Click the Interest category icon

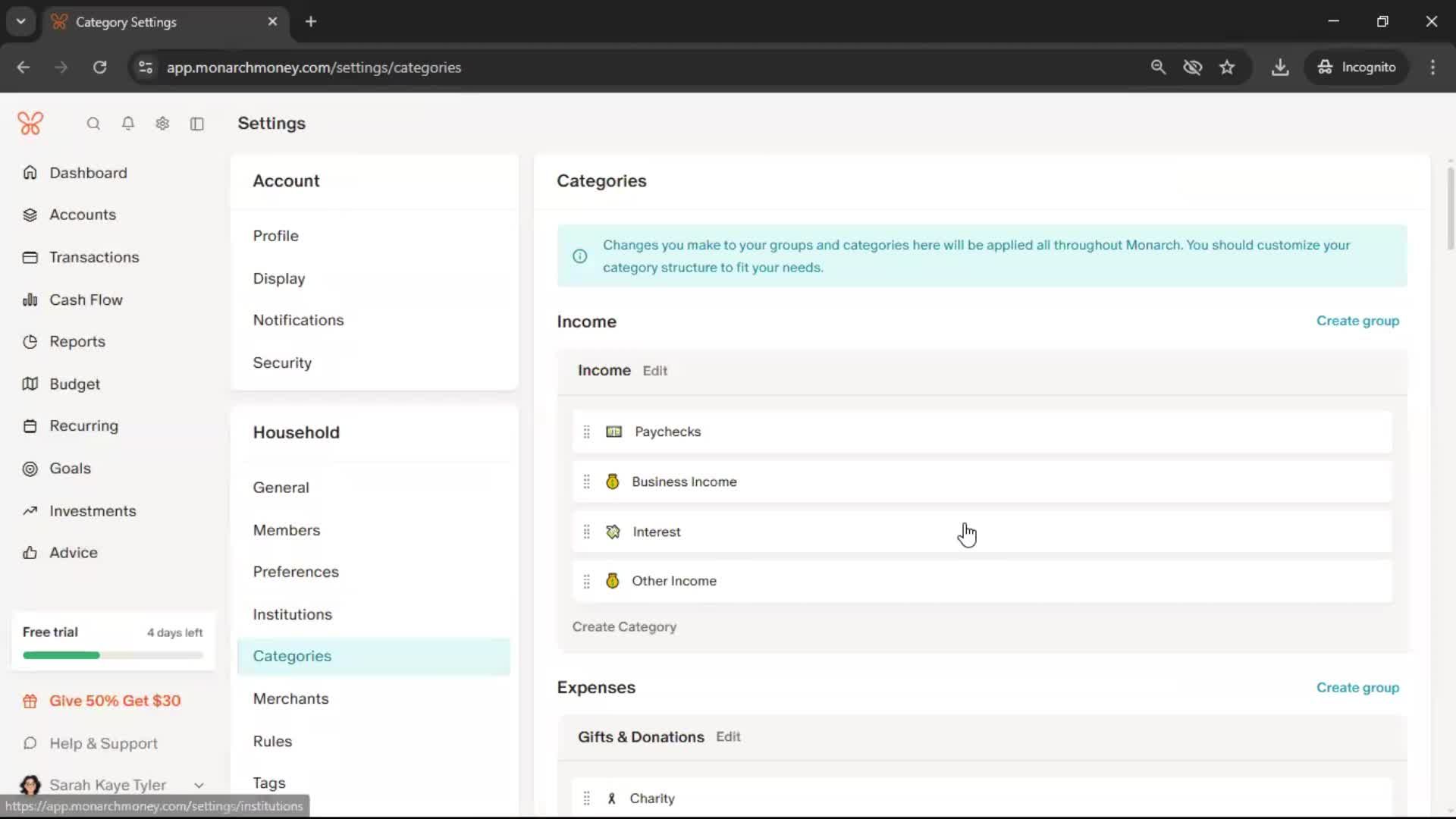point(613,532)
